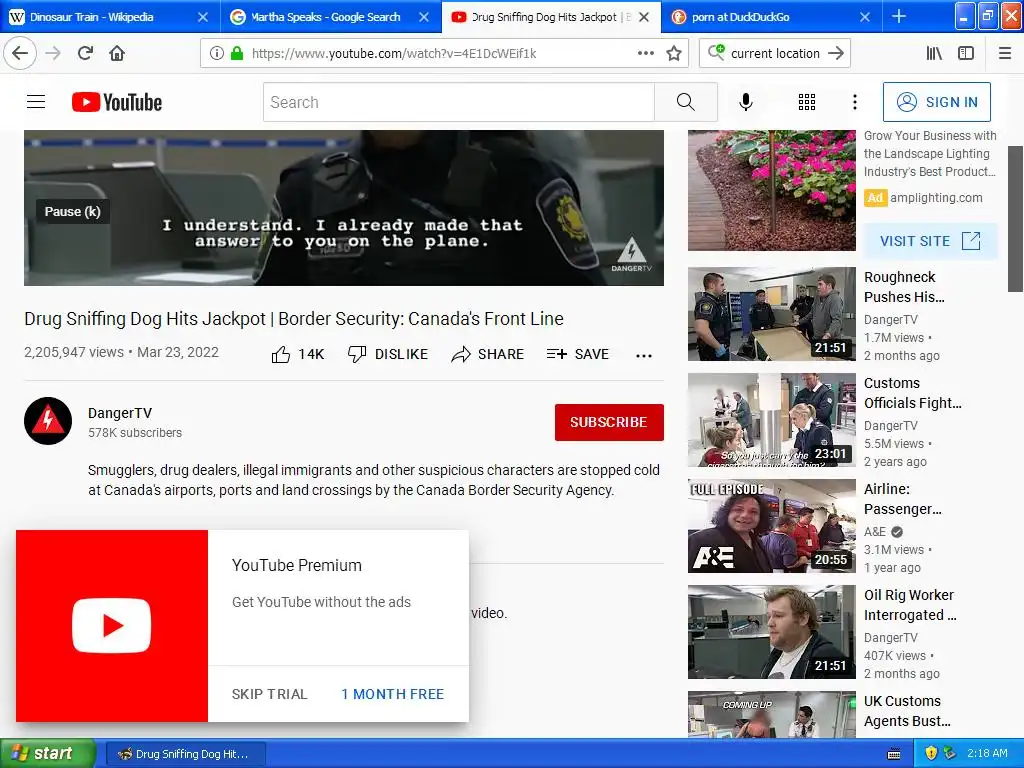
Task: Go to the browser home page
Action: point(117,53)
